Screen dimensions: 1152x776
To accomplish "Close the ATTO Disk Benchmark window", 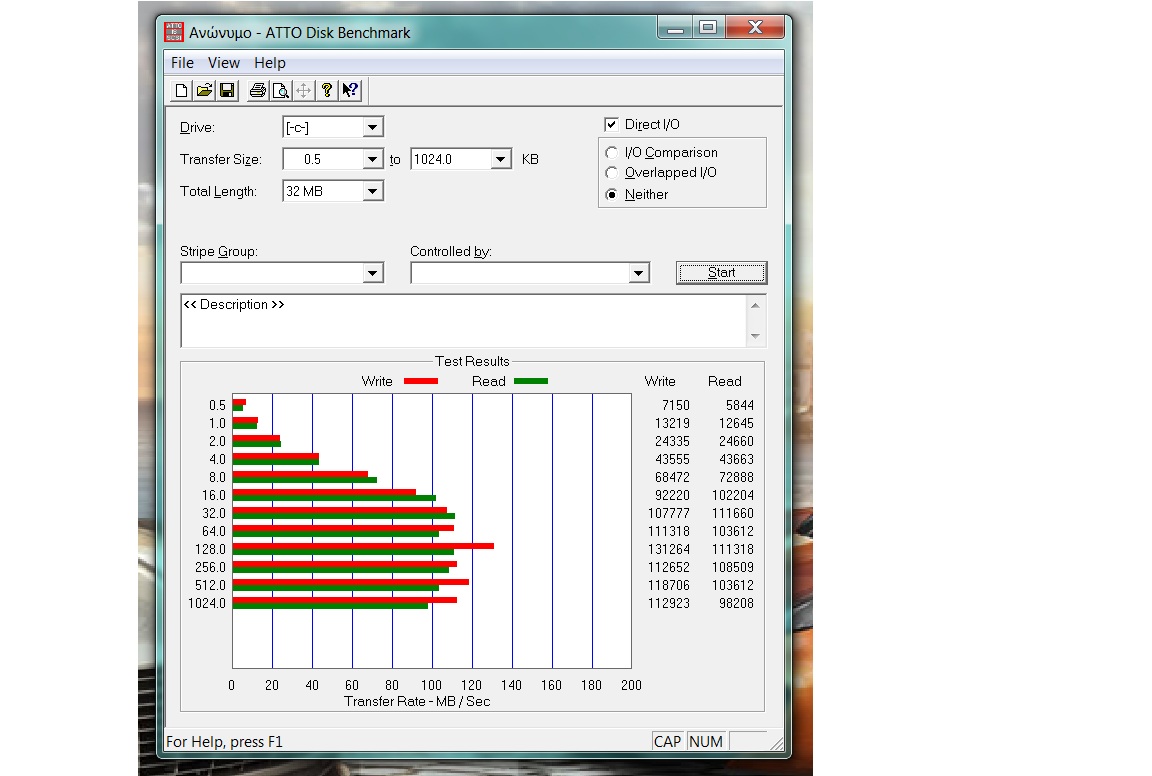I will click(755, 28).
